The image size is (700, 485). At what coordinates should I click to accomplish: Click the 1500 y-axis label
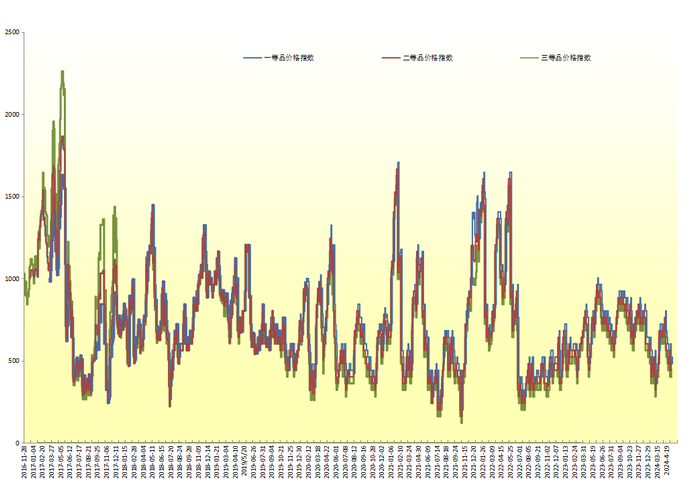[x=12, y=197]
